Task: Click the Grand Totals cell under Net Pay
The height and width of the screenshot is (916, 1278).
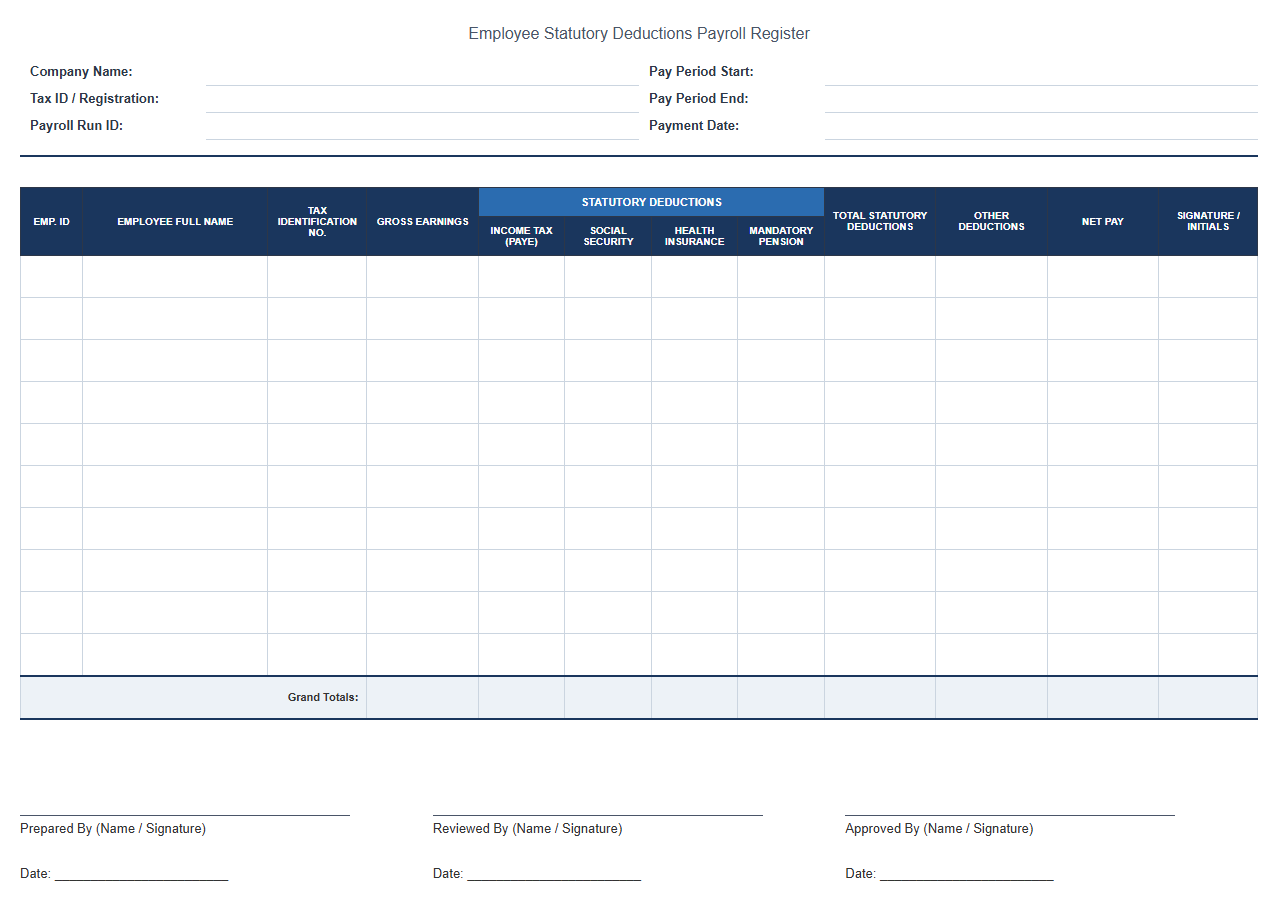Action: point(1103,698)
